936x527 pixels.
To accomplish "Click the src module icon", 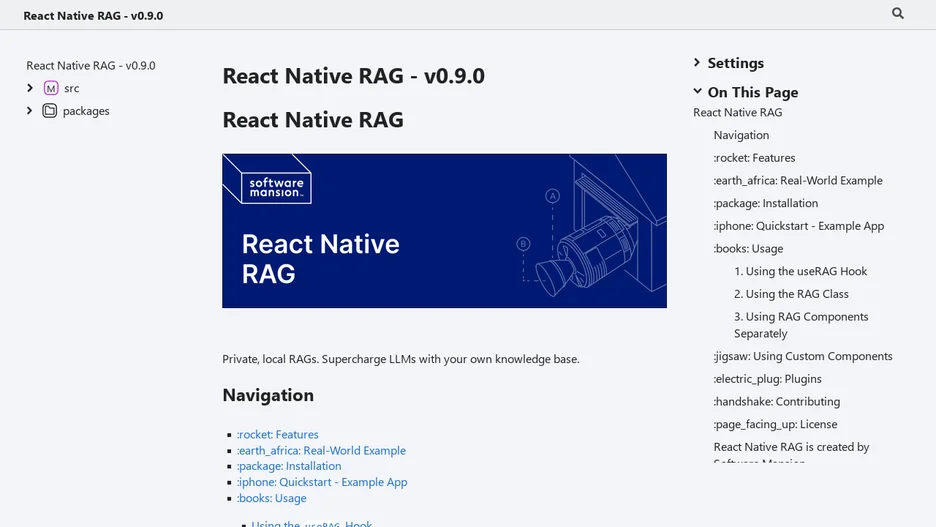I will [51, 88].
